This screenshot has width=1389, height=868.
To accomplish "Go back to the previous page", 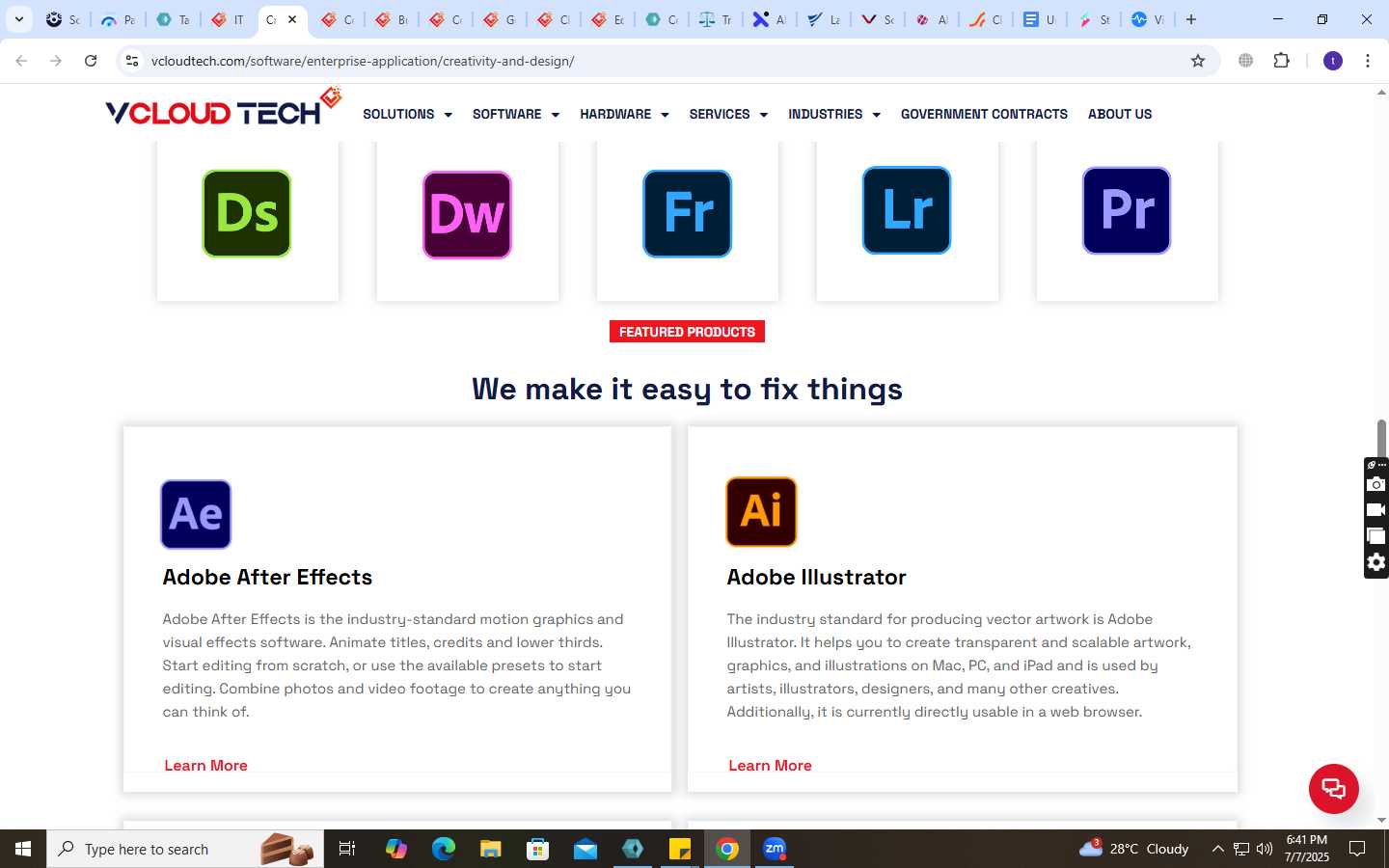I will pos(21,61).
